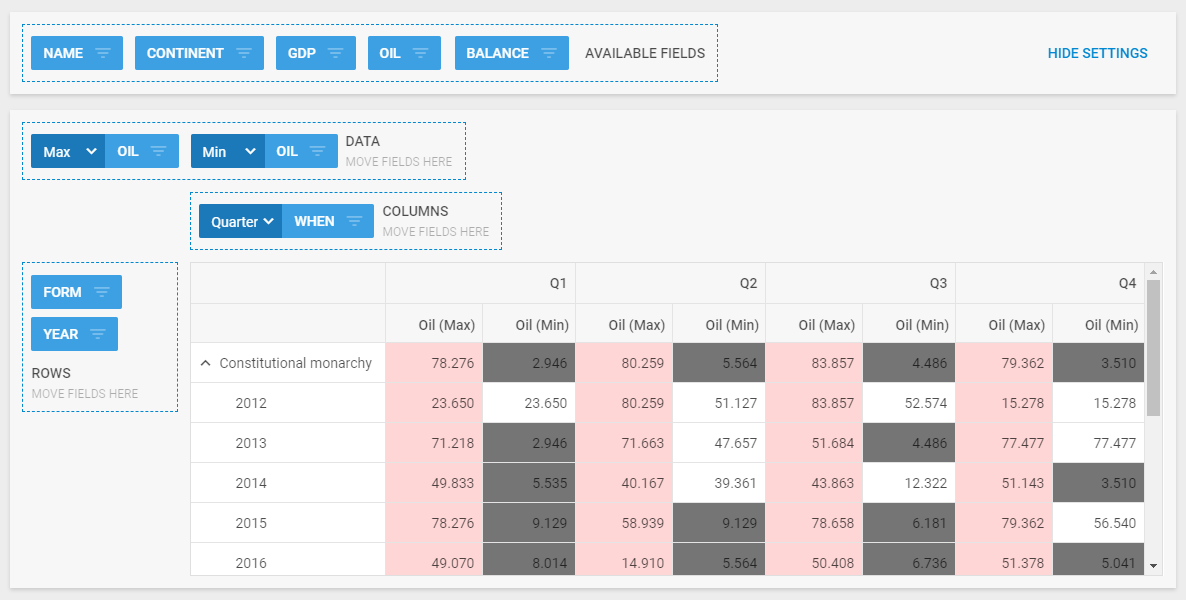Collapse the Constitutional monarchy row

[x=205, y=363]
